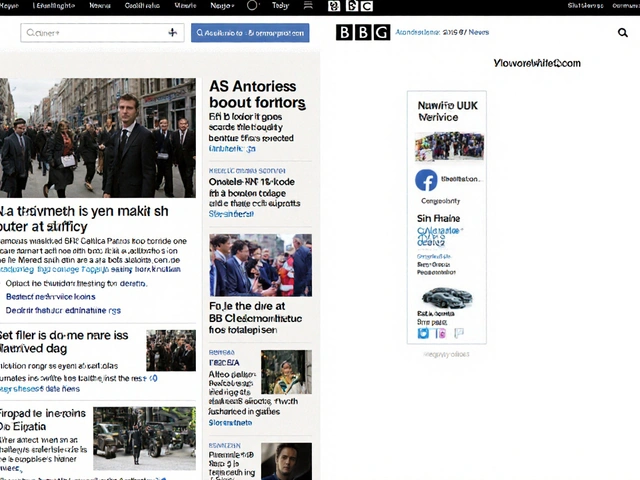This screenshot has height=480, width=640.
Task: Select 'Veate' in the top navigation bar
Action: click(x=185, y=6)
